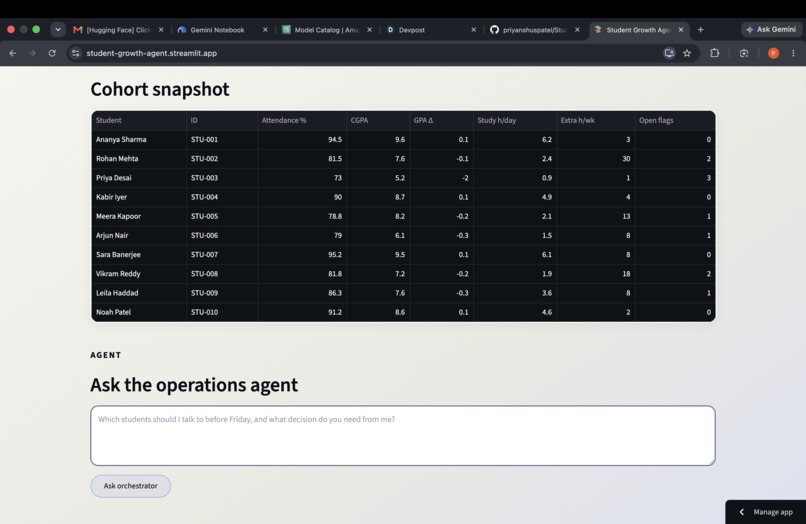The width and height of the screenshot is (806, 524).
Task: Open a new tab with plus icon
Action: coord(700,30)
